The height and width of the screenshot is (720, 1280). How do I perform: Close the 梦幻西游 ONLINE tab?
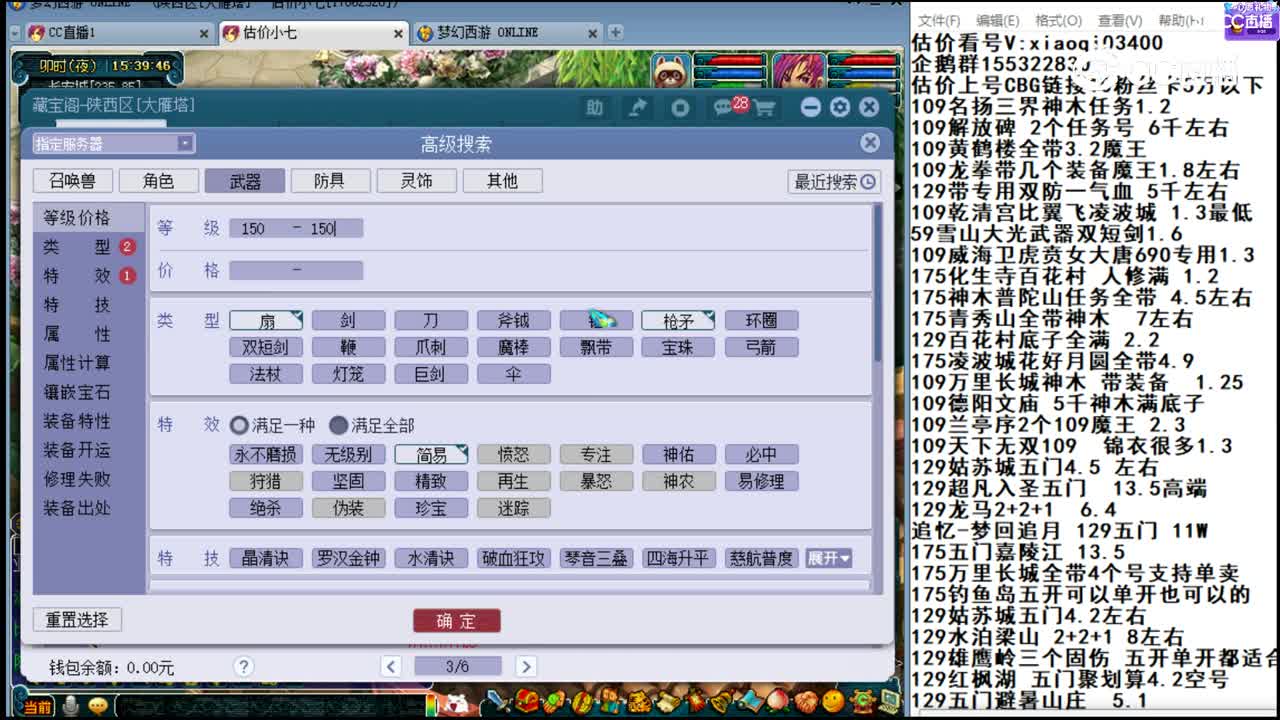click(x=594, y=33)
